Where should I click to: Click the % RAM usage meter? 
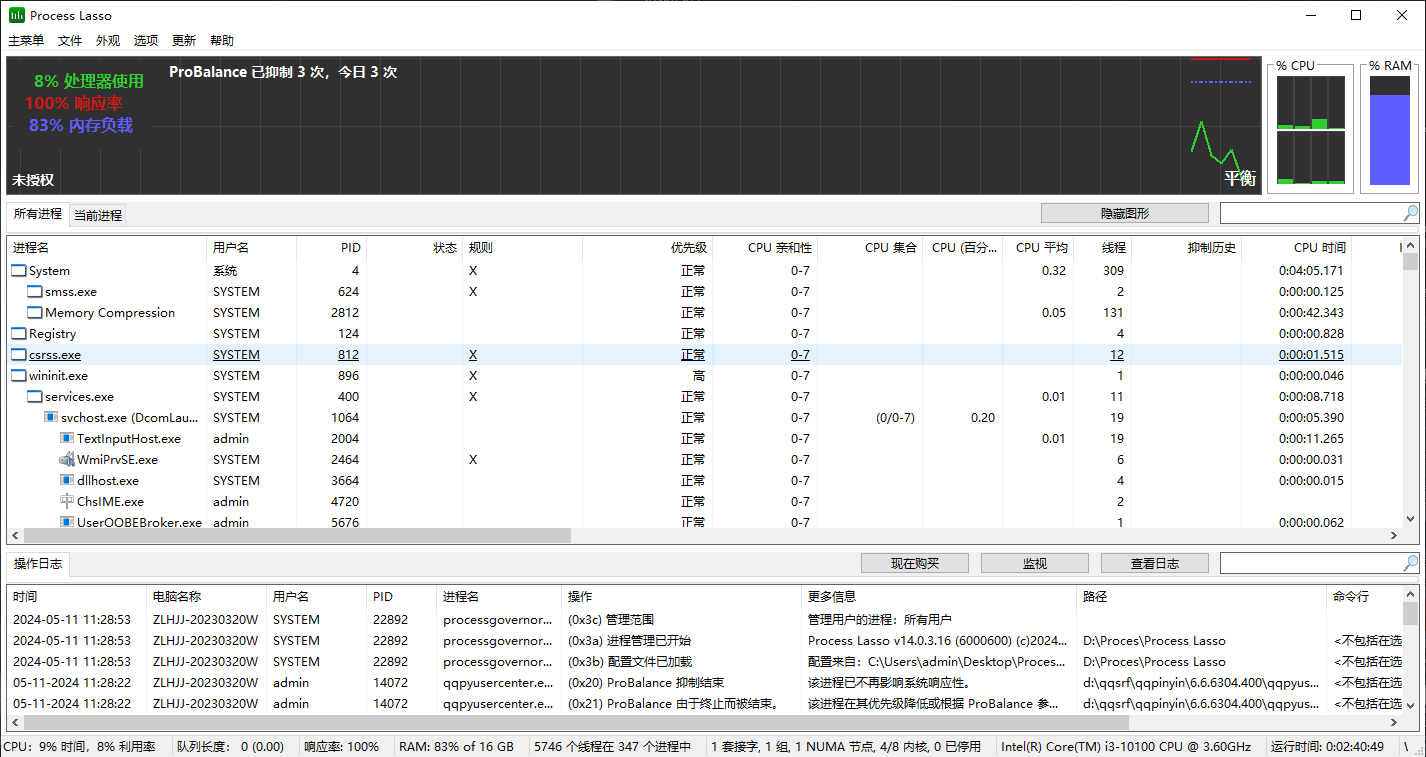click(1390, 130)
